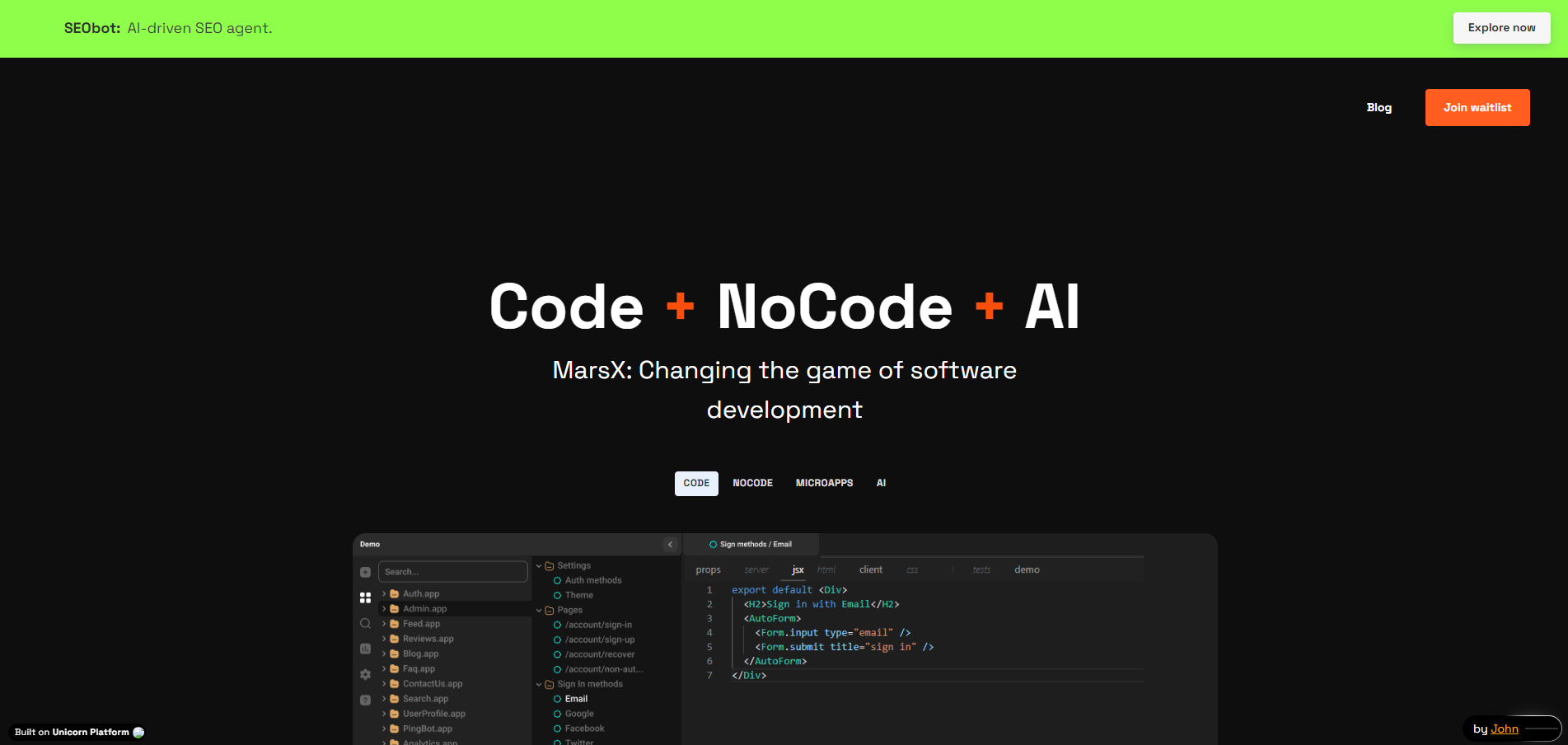Expand the Reviews.app folder chevron
The width and height of the screenshot is (1568, 745).
pyautogui.click(x=384, y=639)
